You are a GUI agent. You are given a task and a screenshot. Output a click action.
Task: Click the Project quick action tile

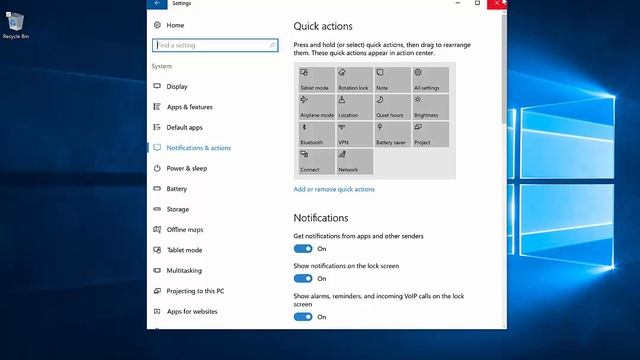[x=431, y=134]
